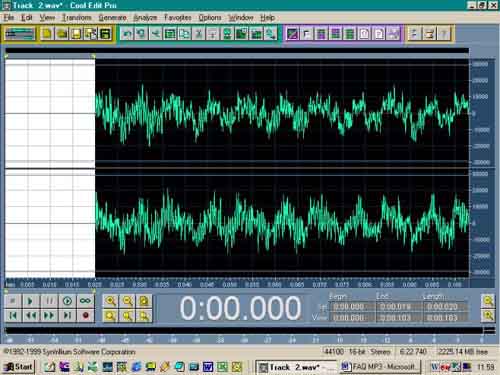Click the Open file folder icon
Screen dimensions: 500x375
61,34
